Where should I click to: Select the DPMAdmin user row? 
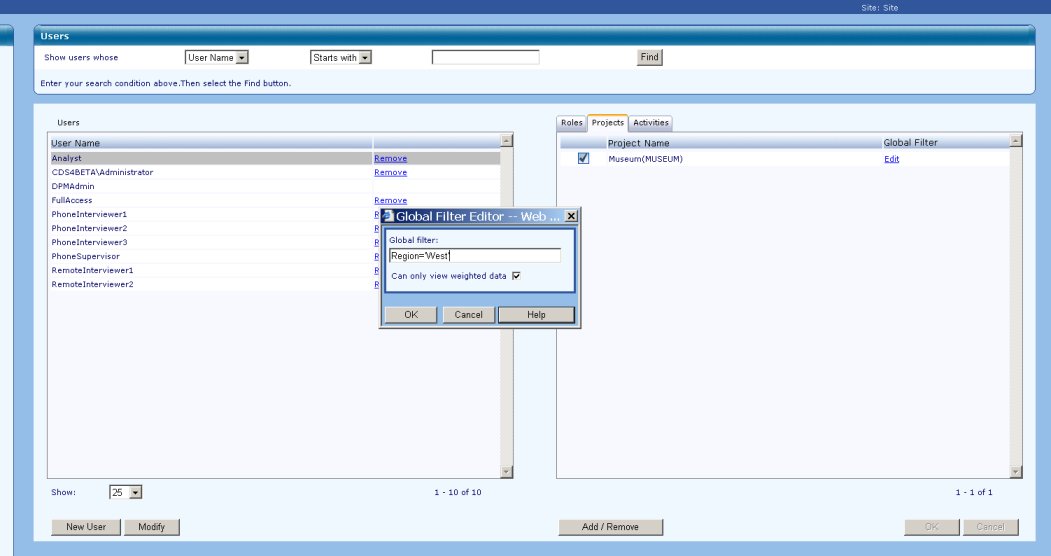(x=275, y=187)
